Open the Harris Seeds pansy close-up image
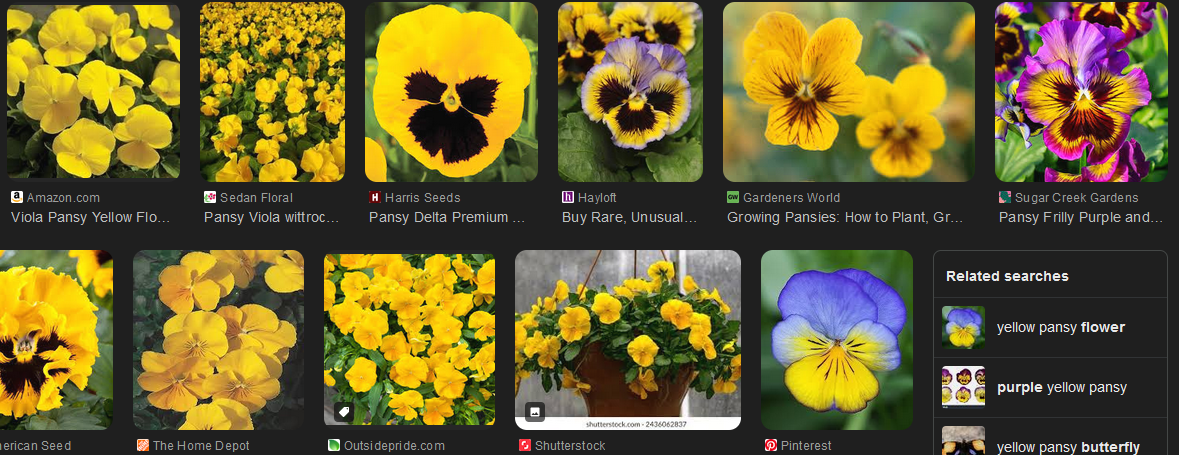 click(x=451, y=92)
